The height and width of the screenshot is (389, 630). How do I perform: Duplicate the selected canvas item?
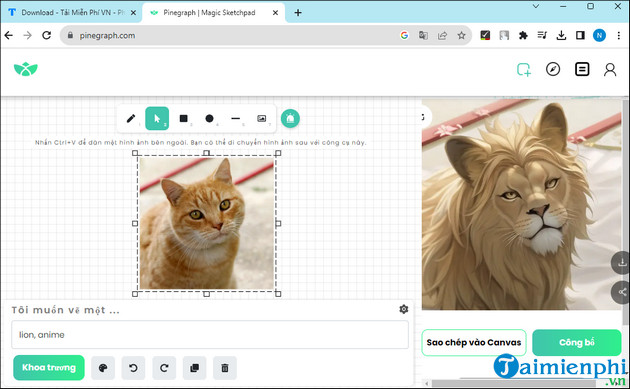[x=194, y=368]
